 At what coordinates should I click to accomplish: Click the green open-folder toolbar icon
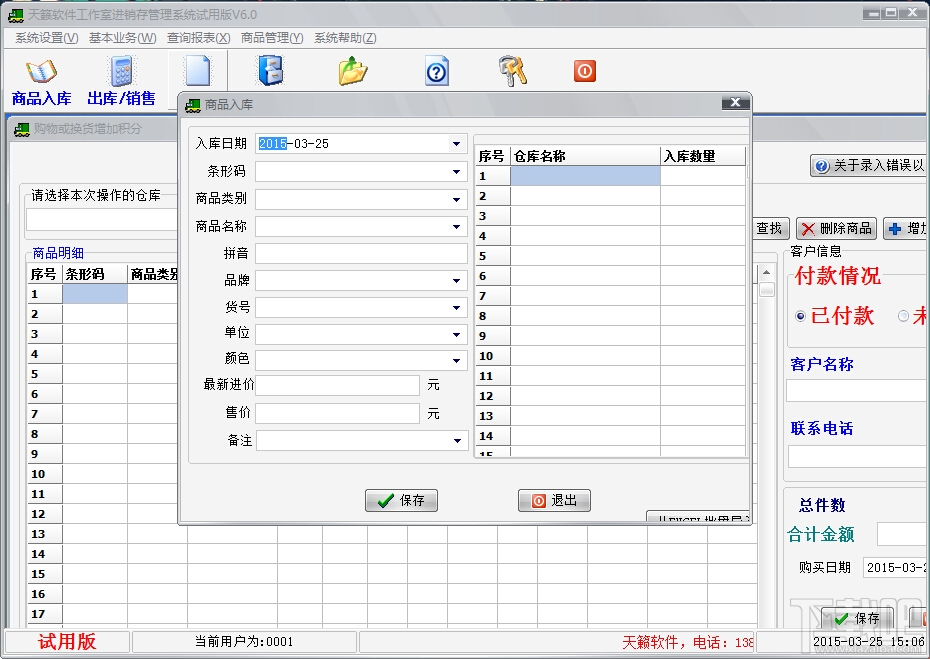(353, 71)
